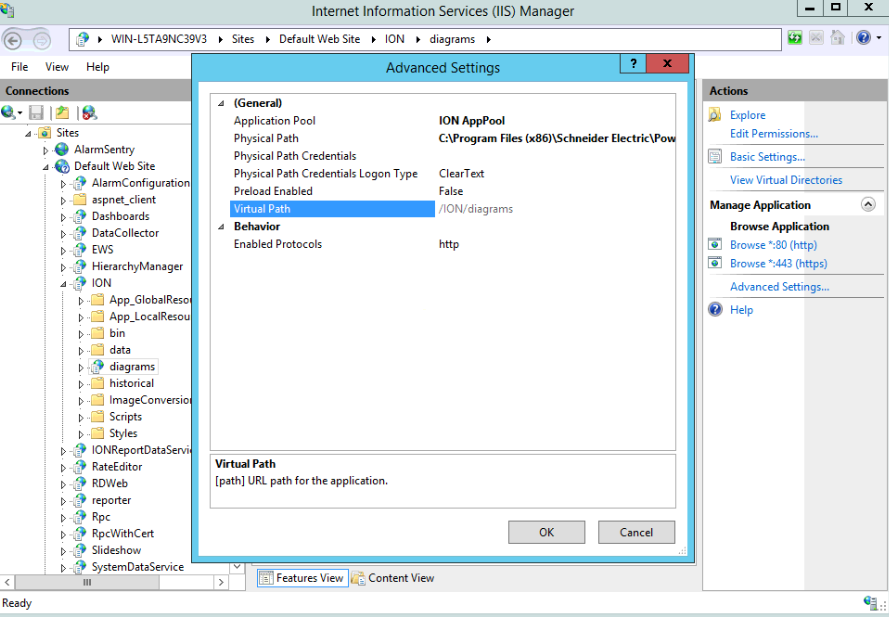Select the Physical Path property row

[443, 138]
